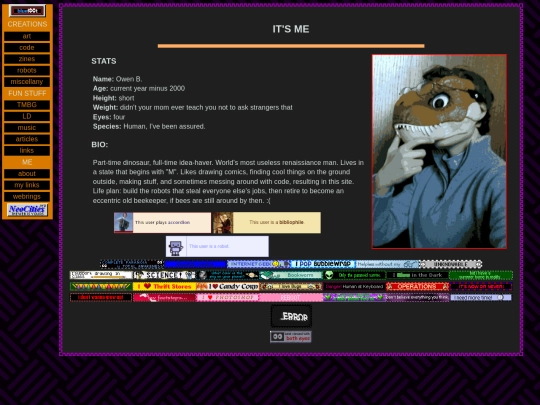Click the 'STATS' section heading

[104, 61]
